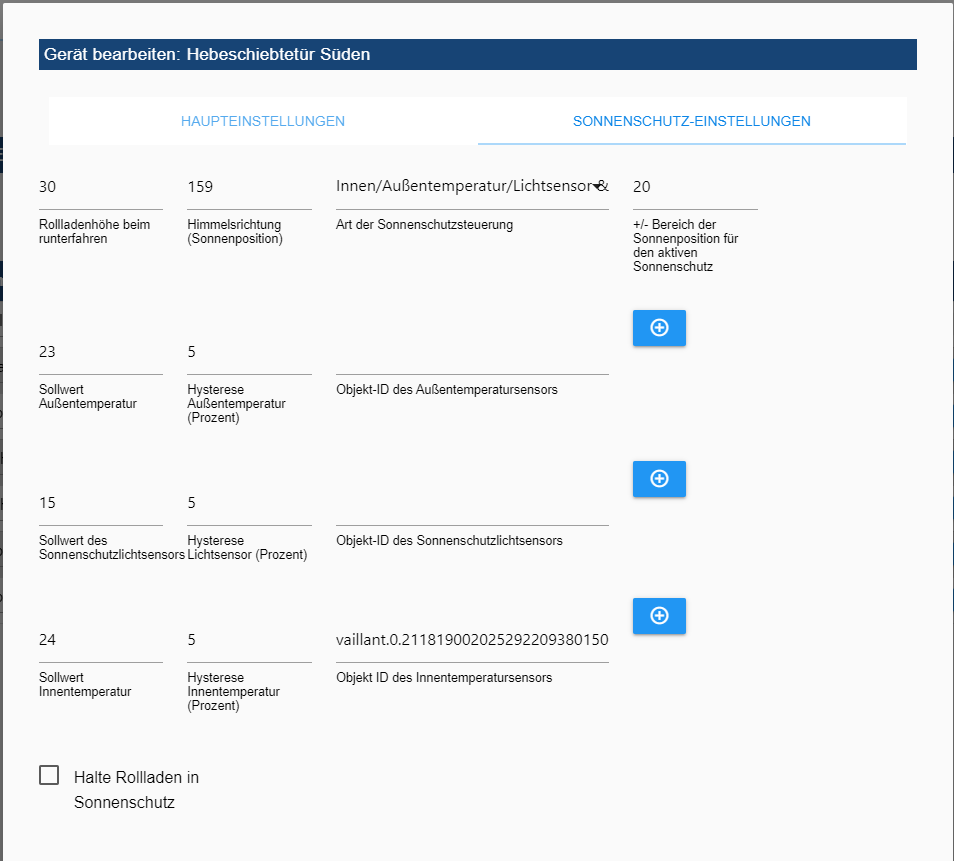The image size is (954, 861).
Task: Edit the +/- Bereich der Sonnenposition field
Action: coord(695,187)
